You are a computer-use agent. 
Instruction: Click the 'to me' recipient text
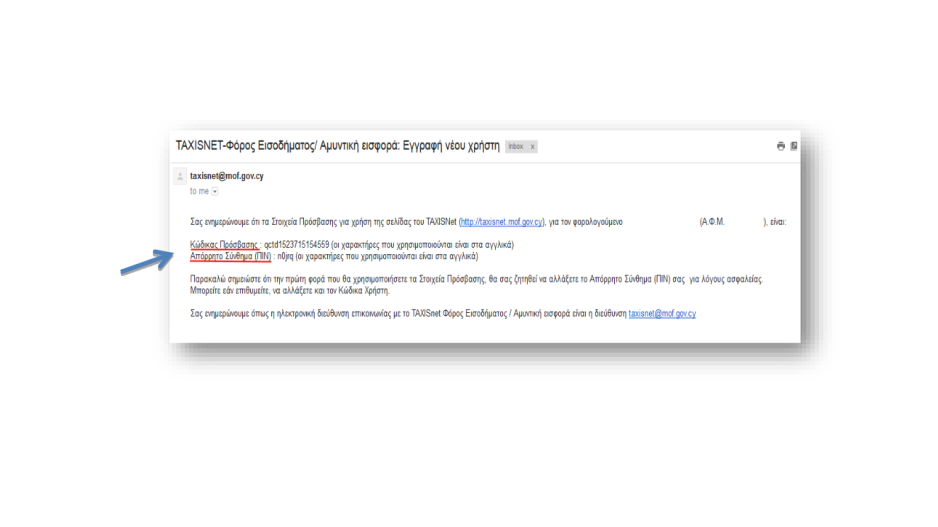pos(199,191)
